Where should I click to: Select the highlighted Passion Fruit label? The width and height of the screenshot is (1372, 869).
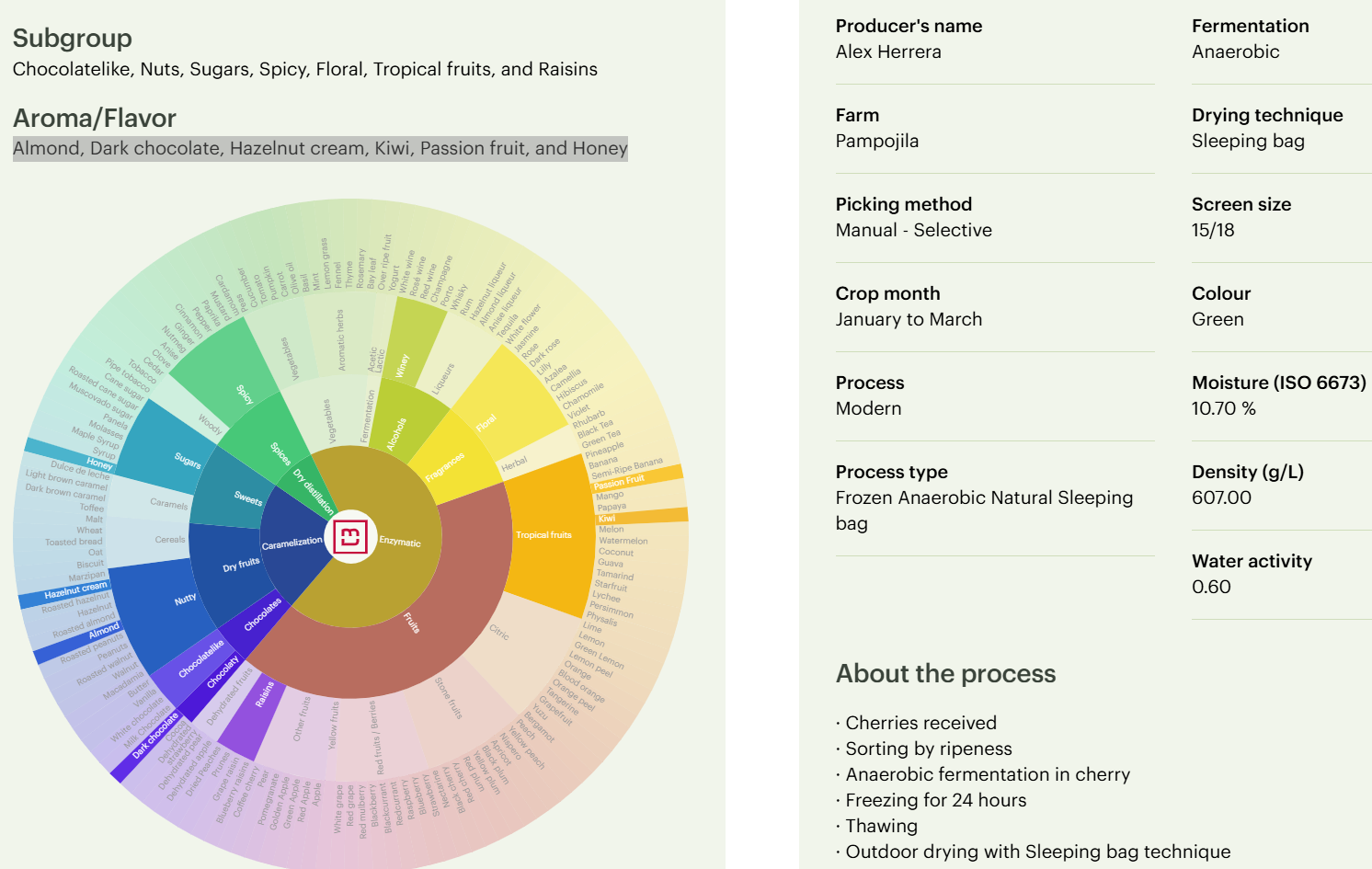pyautogui.click(x=619, y=482)
